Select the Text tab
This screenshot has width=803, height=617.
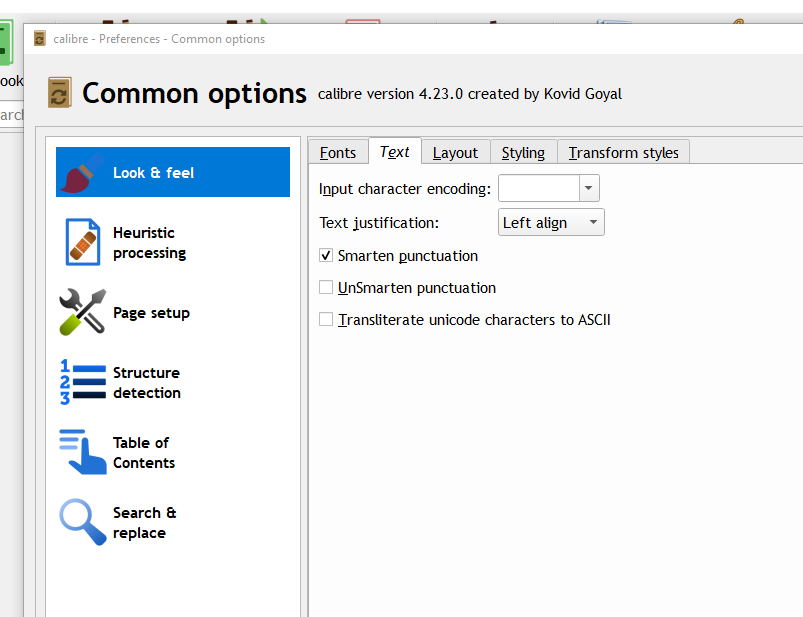tap(395, 152)
